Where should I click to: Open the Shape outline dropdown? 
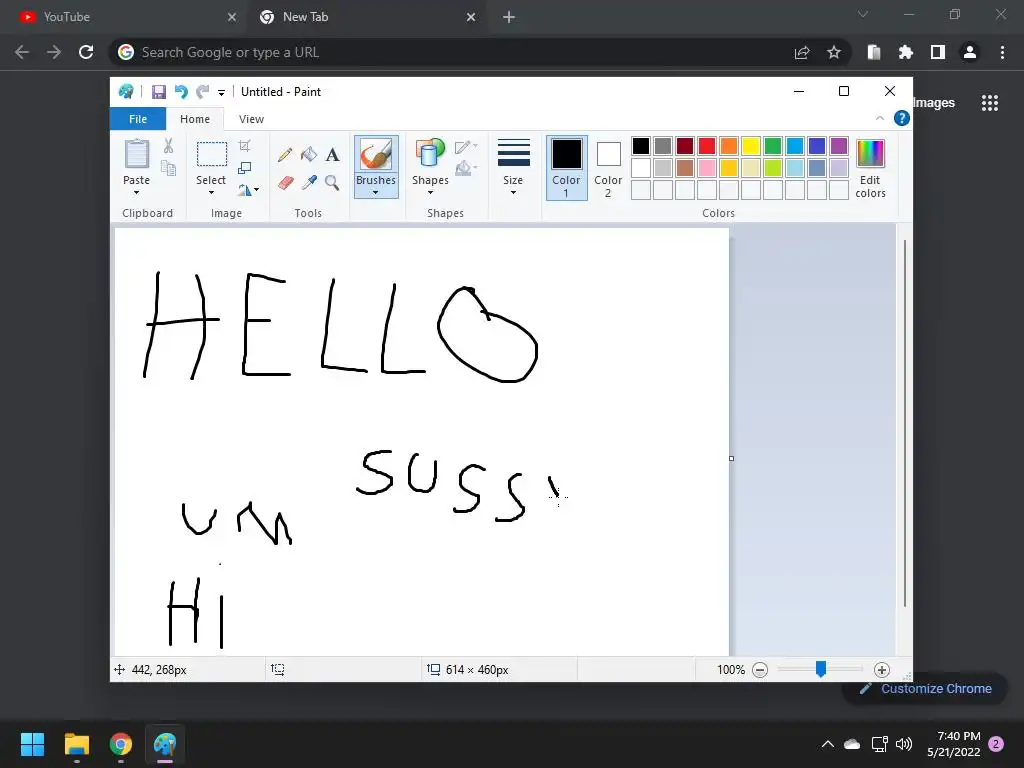click(466, 147)
